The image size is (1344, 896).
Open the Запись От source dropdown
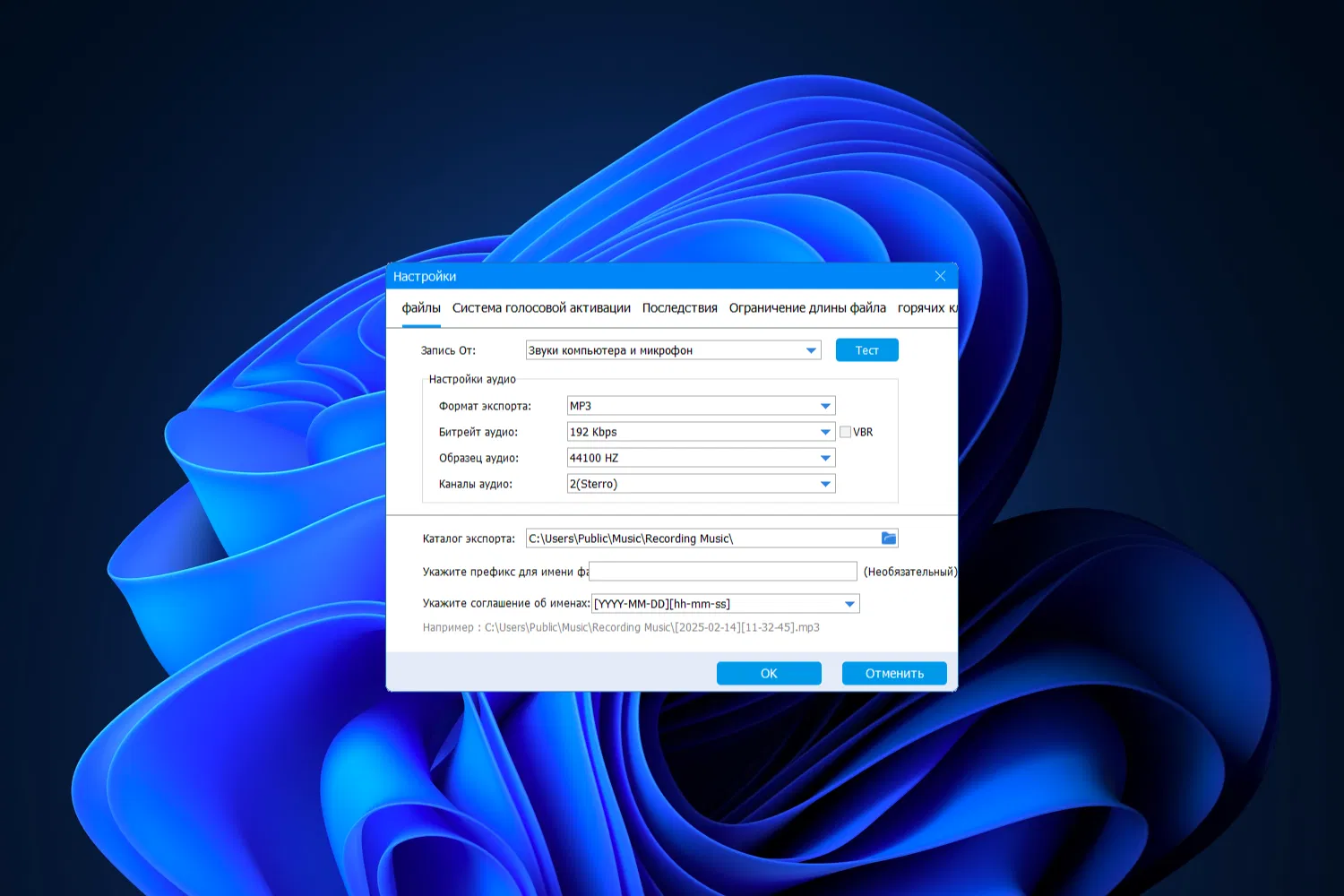pyautogui.click(x=674, y=350)
